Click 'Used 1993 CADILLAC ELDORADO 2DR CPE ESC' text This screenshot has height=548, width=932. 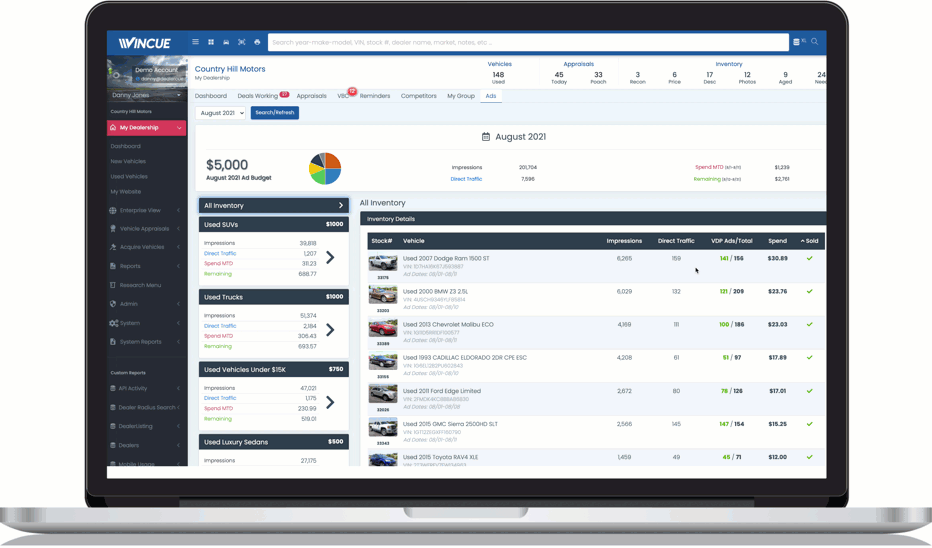click(x=465, y=358)
